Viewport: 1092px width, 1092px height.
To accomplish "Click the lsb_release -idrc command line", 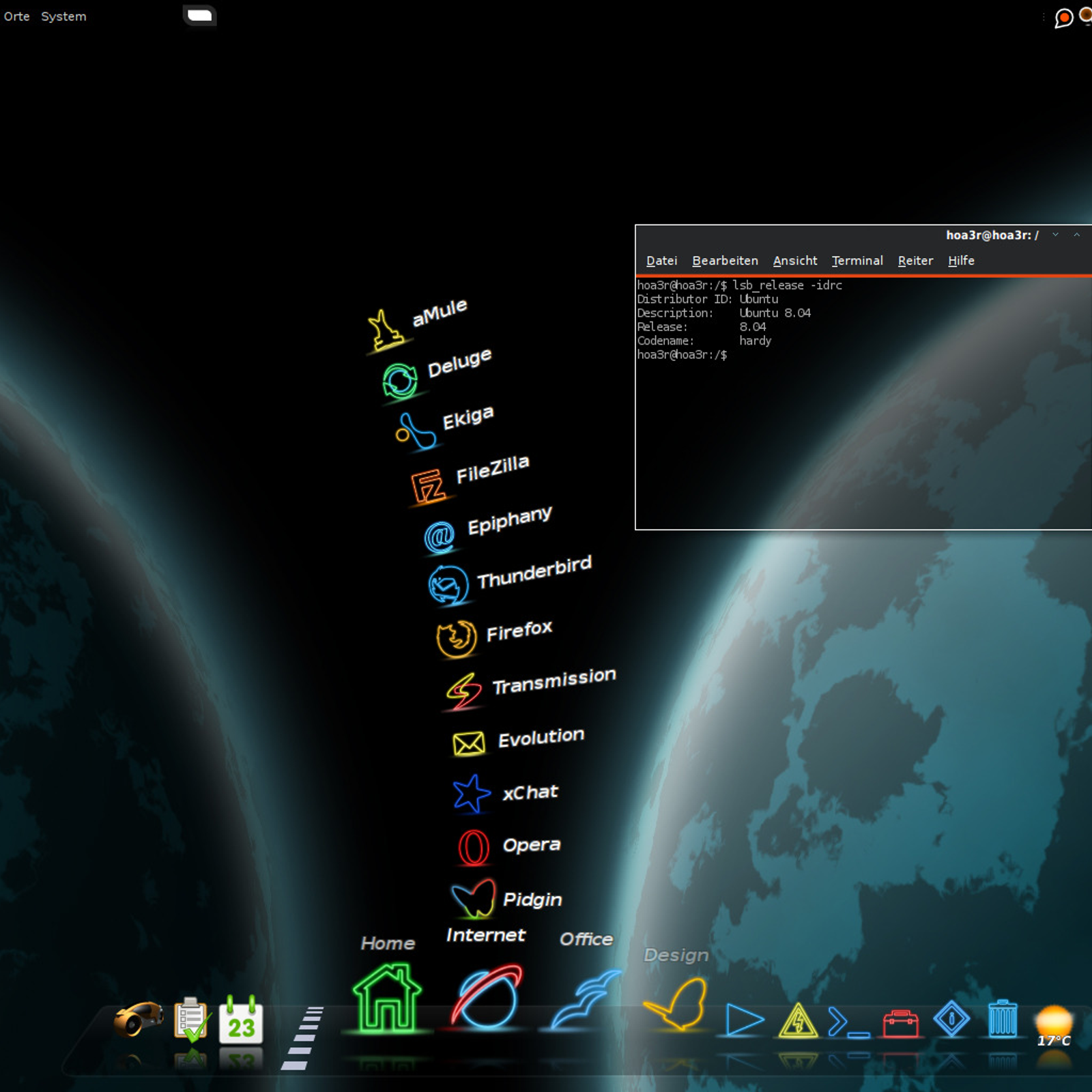I will click(x=740, y=285).
